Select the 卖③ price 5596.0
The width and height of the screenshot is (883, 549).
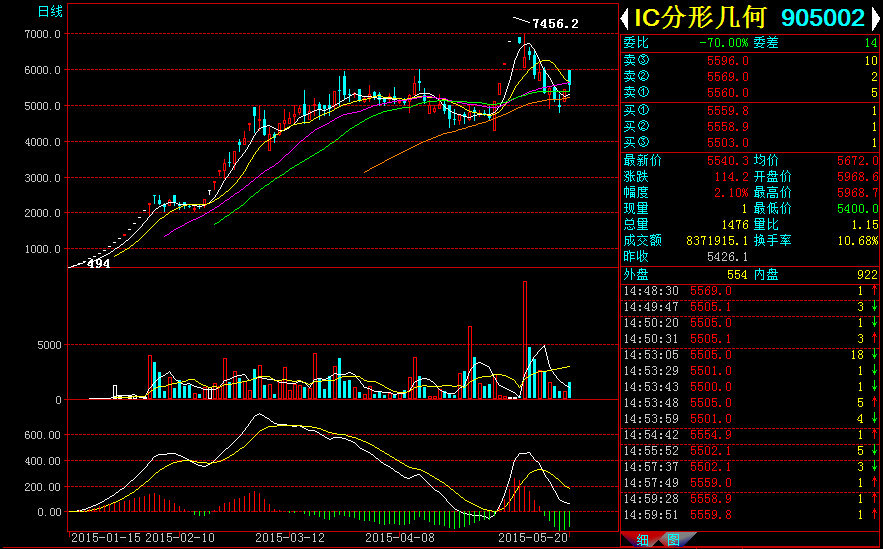pyautogui.click(x=728, y=61)
